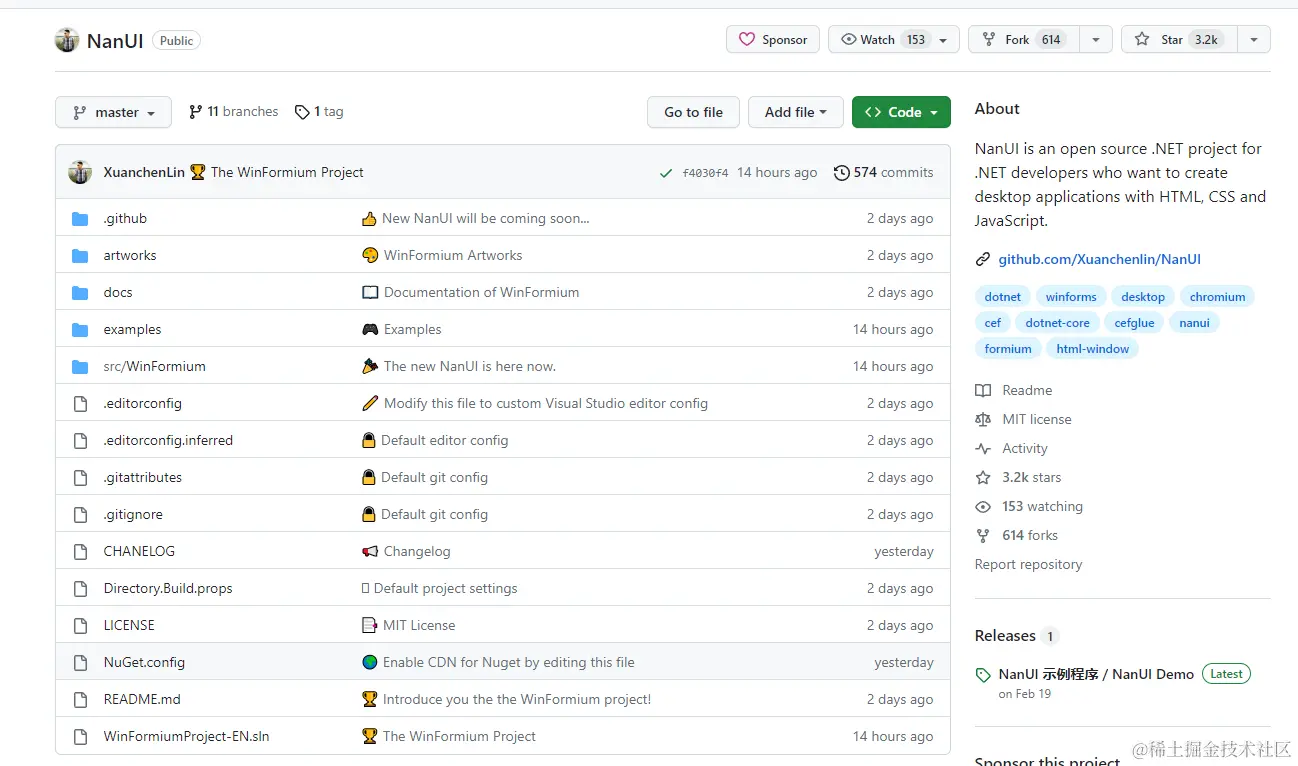This screenshot has height=766, width=1298.
Task: Open the github.com/Xuanchenlin/NanUI link
Action: coord(1099,259)
